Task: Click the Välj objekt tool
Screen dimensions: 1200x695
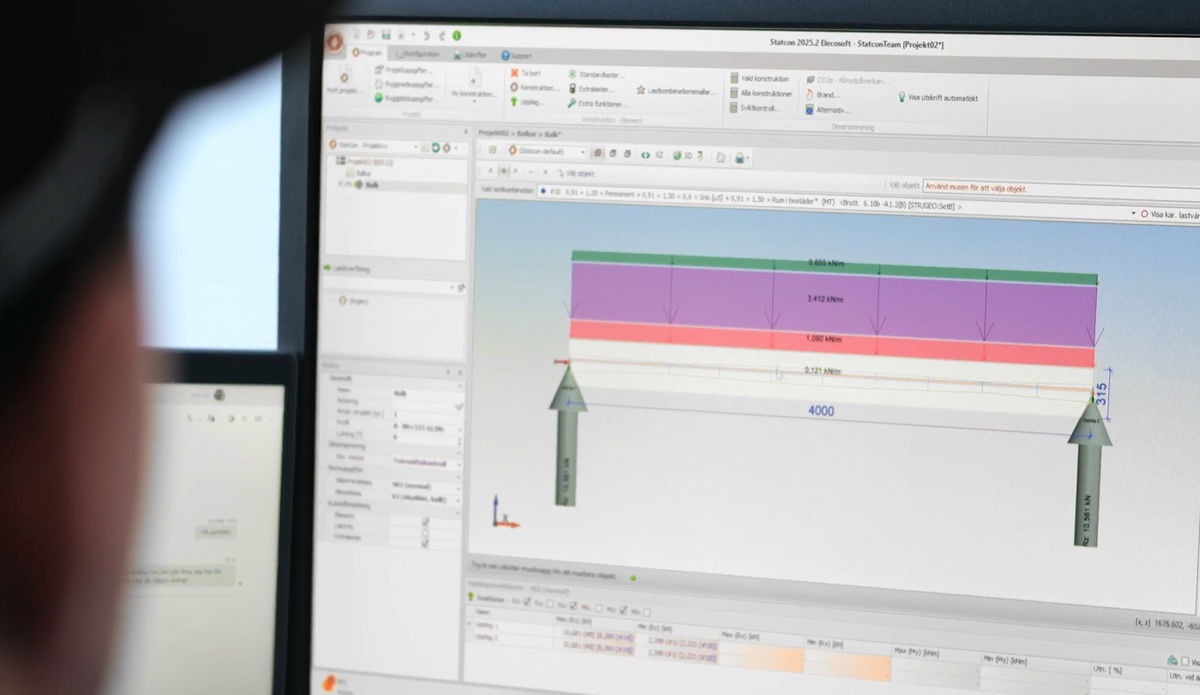Action: [x=575, y=174]
